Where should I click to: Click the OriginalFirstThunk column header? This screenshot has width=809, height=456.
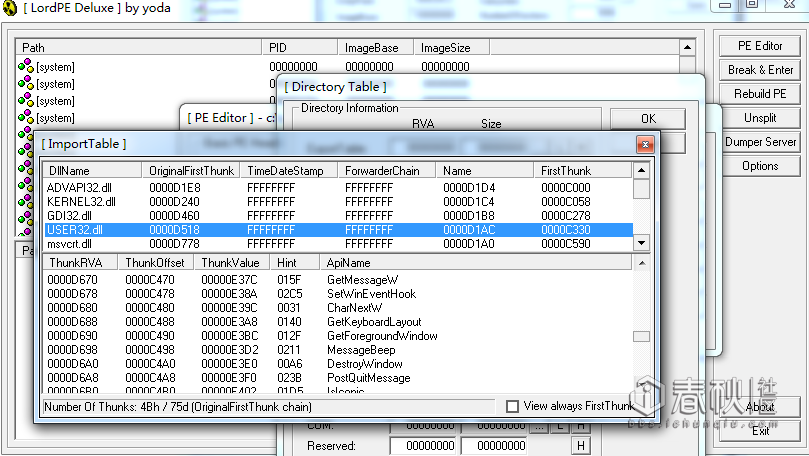coord(191,171)
